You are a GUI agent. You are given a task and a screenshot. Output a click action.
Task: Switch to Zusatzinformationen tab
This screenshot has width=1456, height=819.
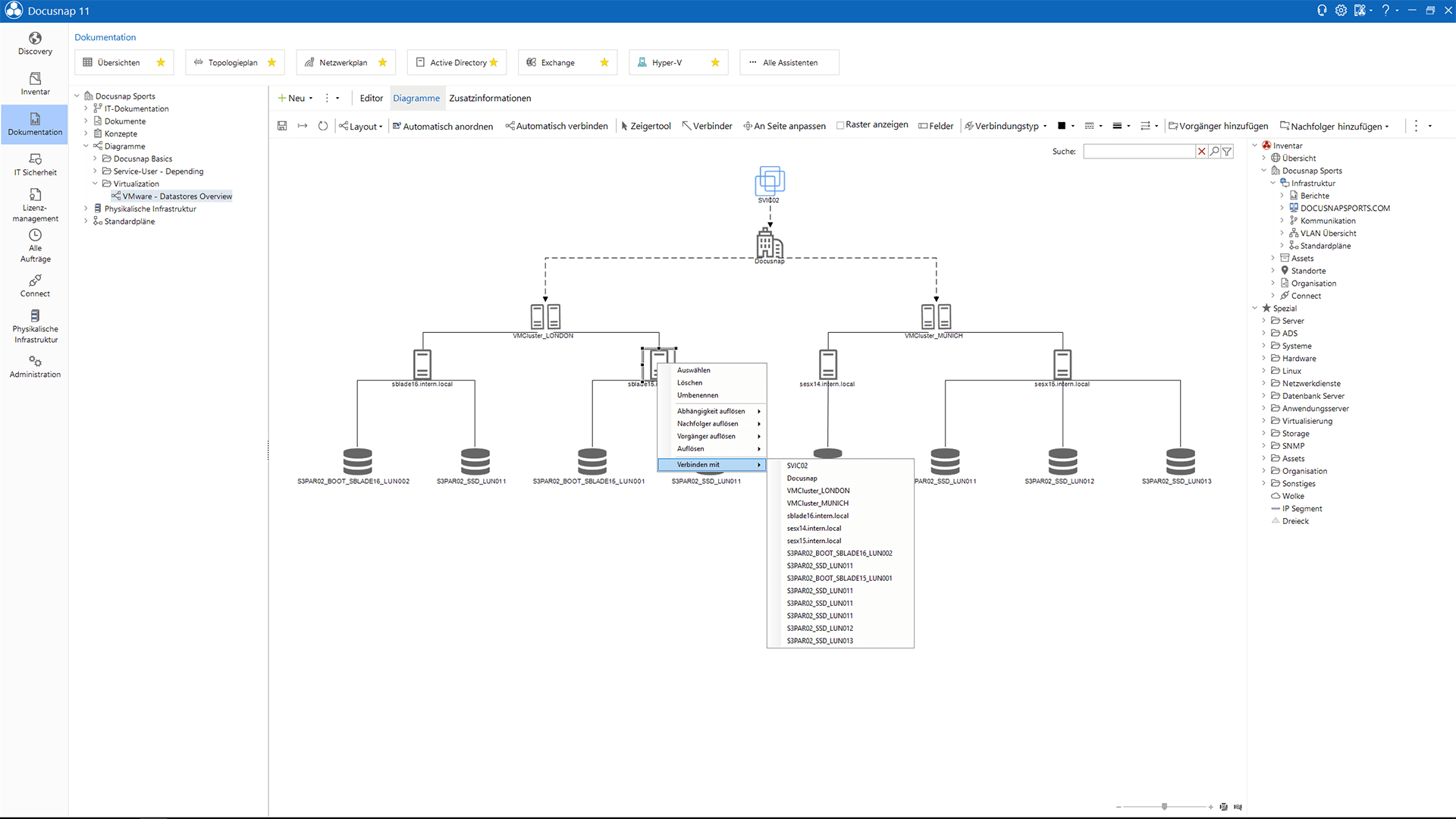[490, 98]
